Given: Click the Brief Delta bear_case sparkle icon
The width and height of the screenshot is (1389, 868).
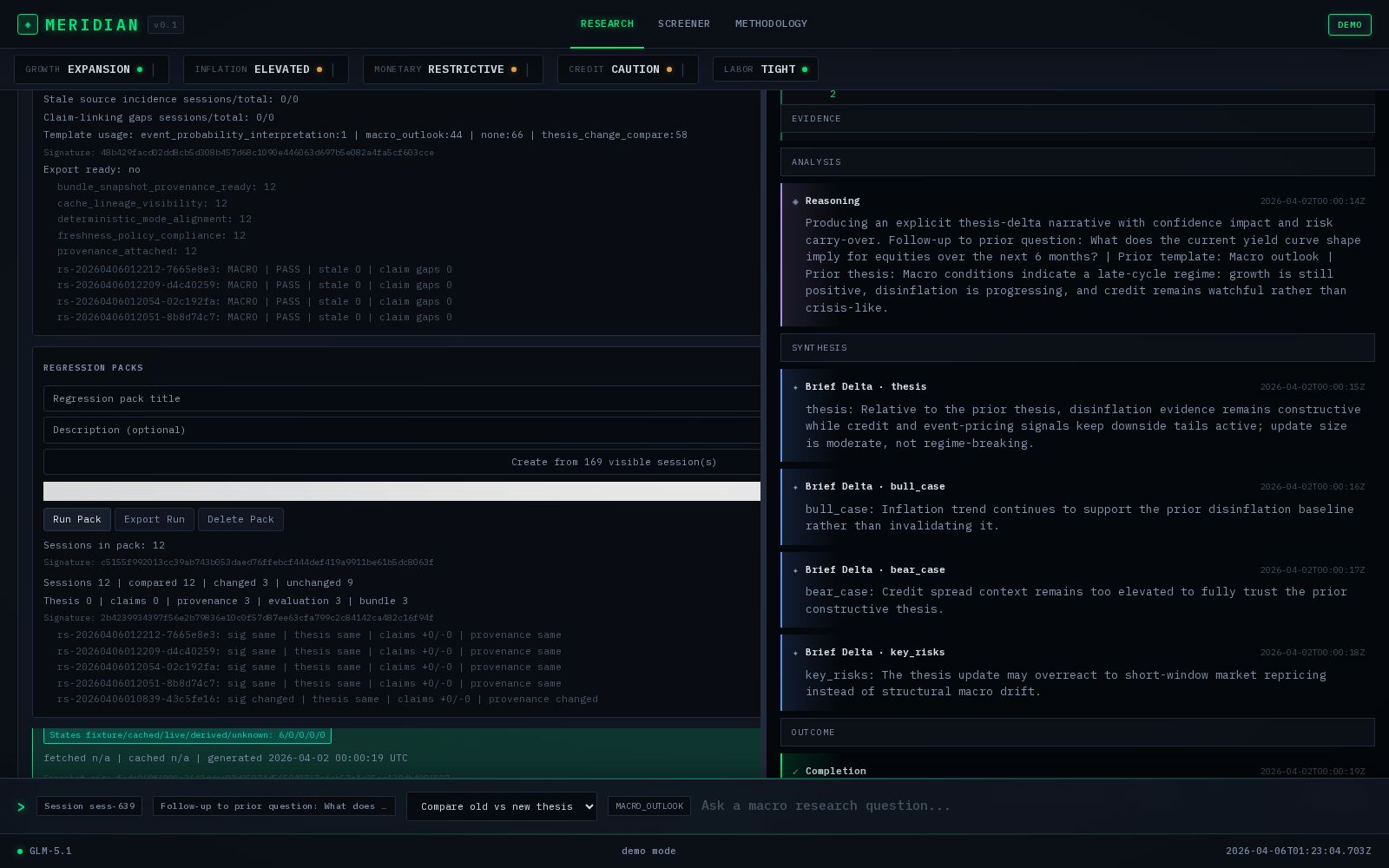Looking at the screenshot, I should 795,570.
